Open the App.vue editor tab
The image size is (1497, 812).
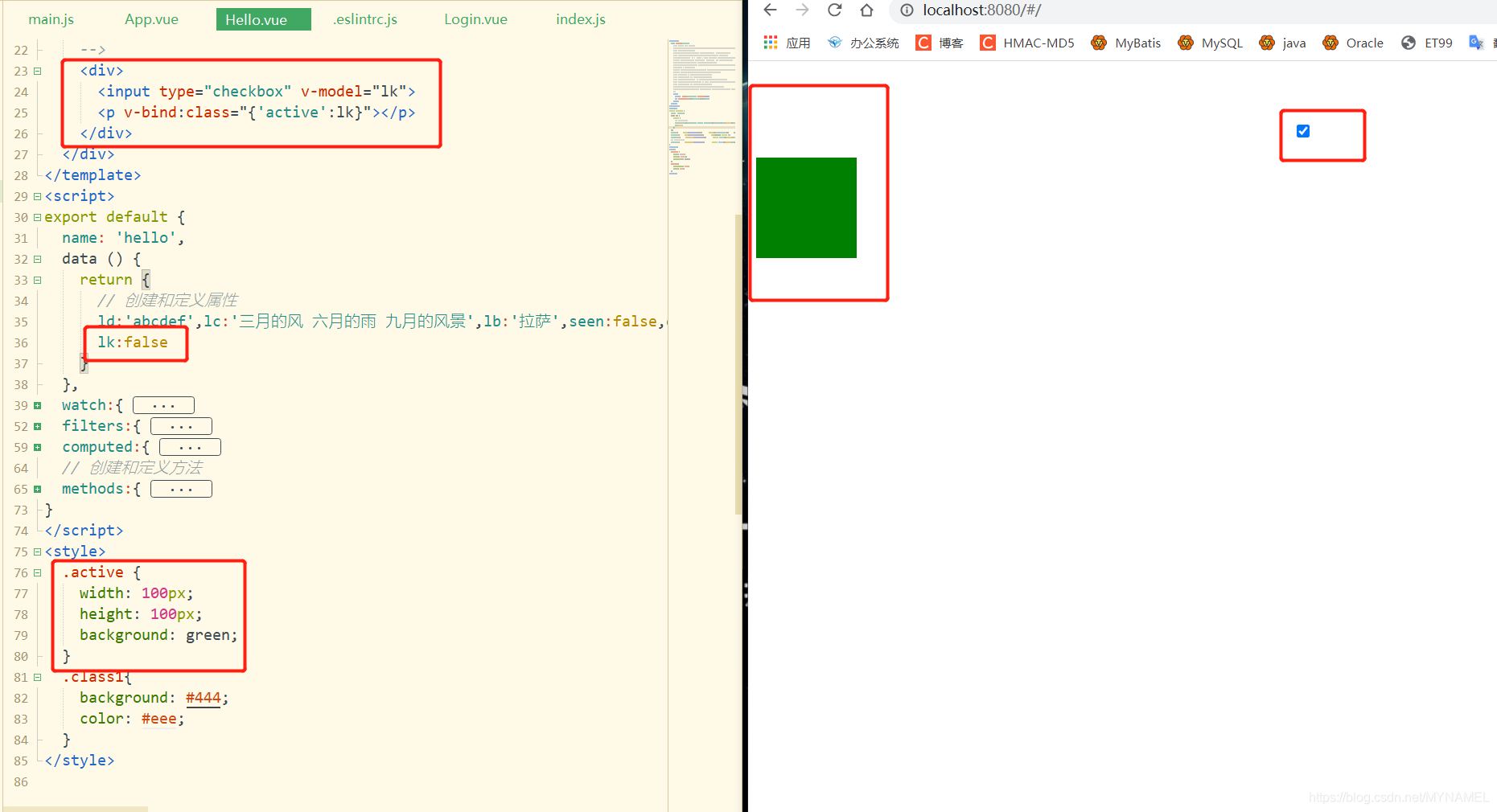[x=151, y=19]
